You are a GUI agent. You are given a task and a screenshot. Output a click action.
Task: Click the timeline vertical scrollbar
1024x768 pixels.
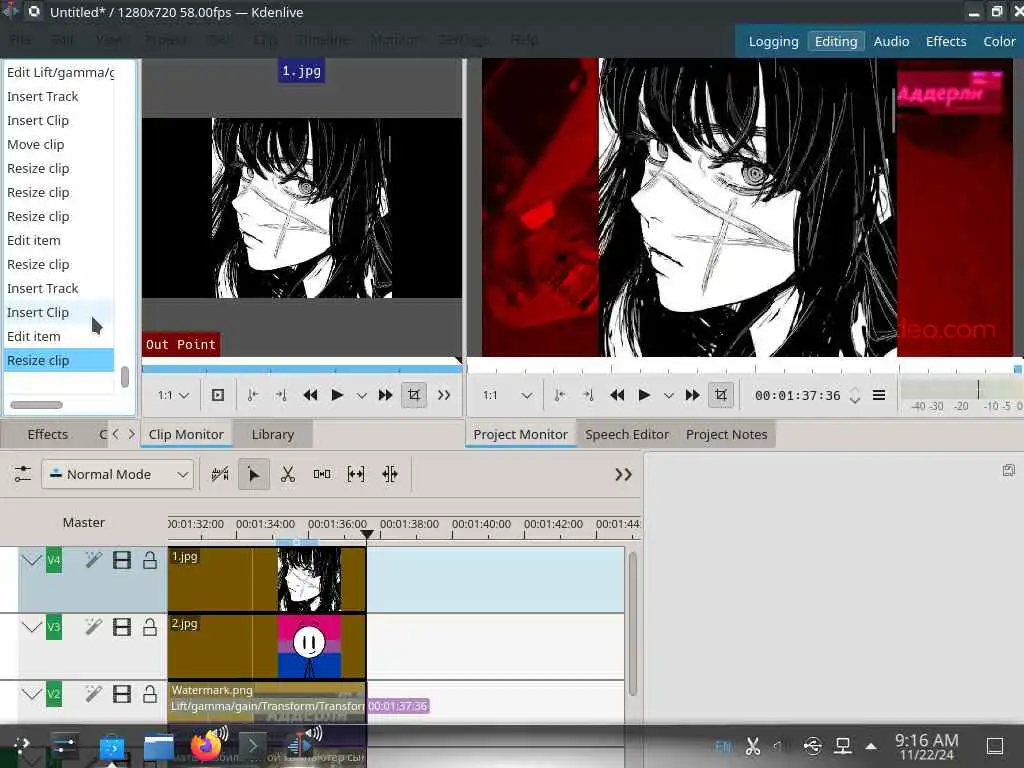tap(632, 624)
